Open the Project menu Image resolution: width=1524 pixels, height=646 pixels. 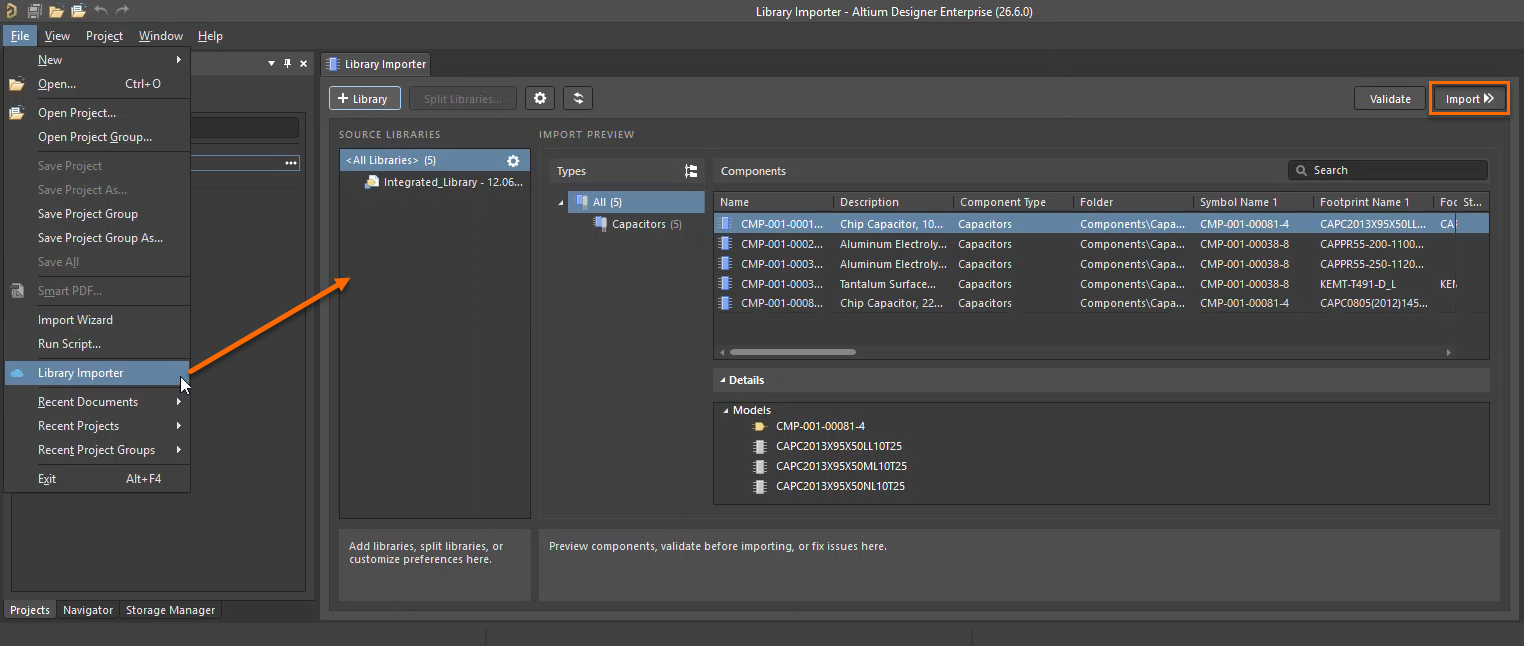104,36
